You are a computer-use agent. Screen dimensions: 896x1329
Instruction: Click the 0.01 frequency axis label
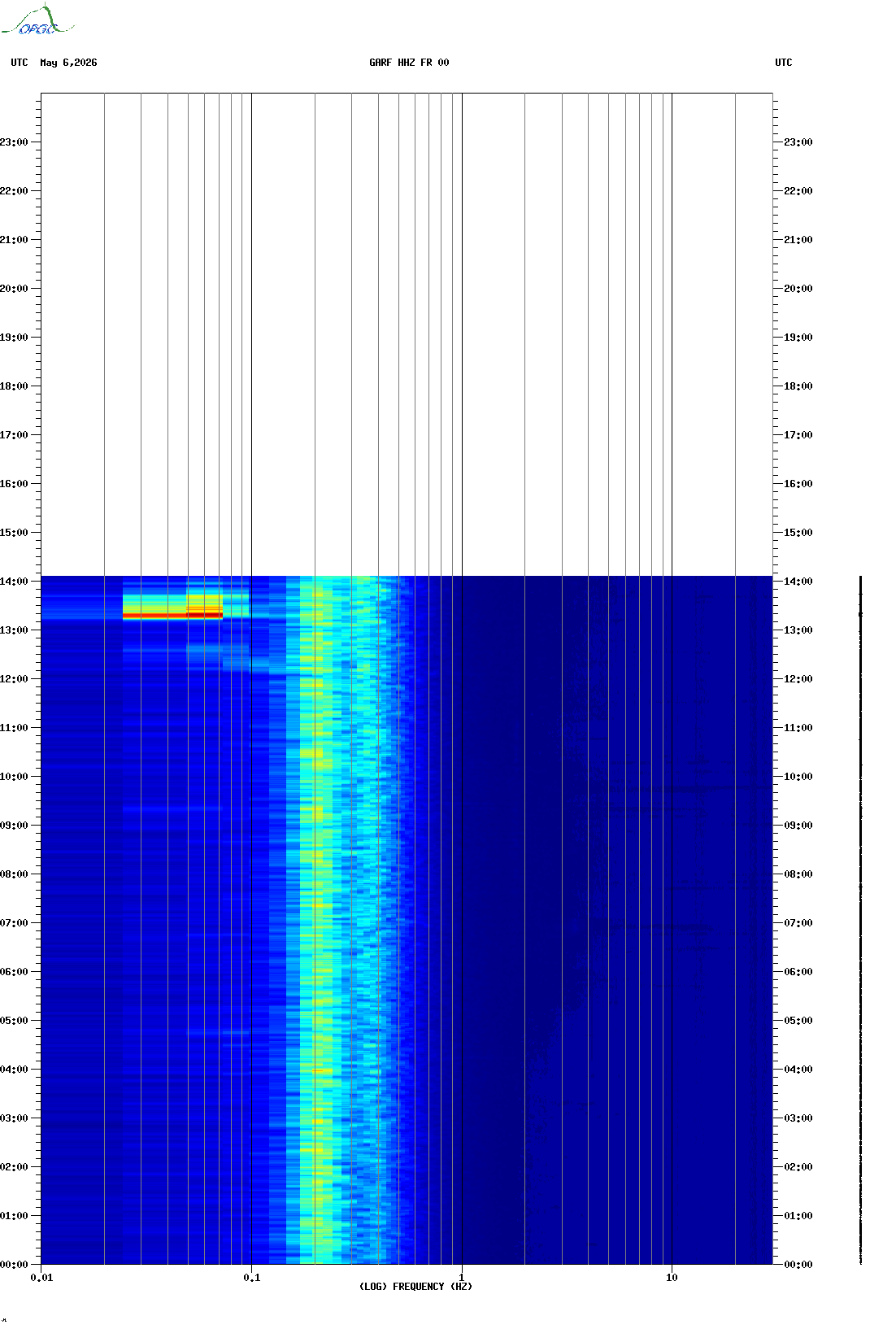tap(41, 1278)
